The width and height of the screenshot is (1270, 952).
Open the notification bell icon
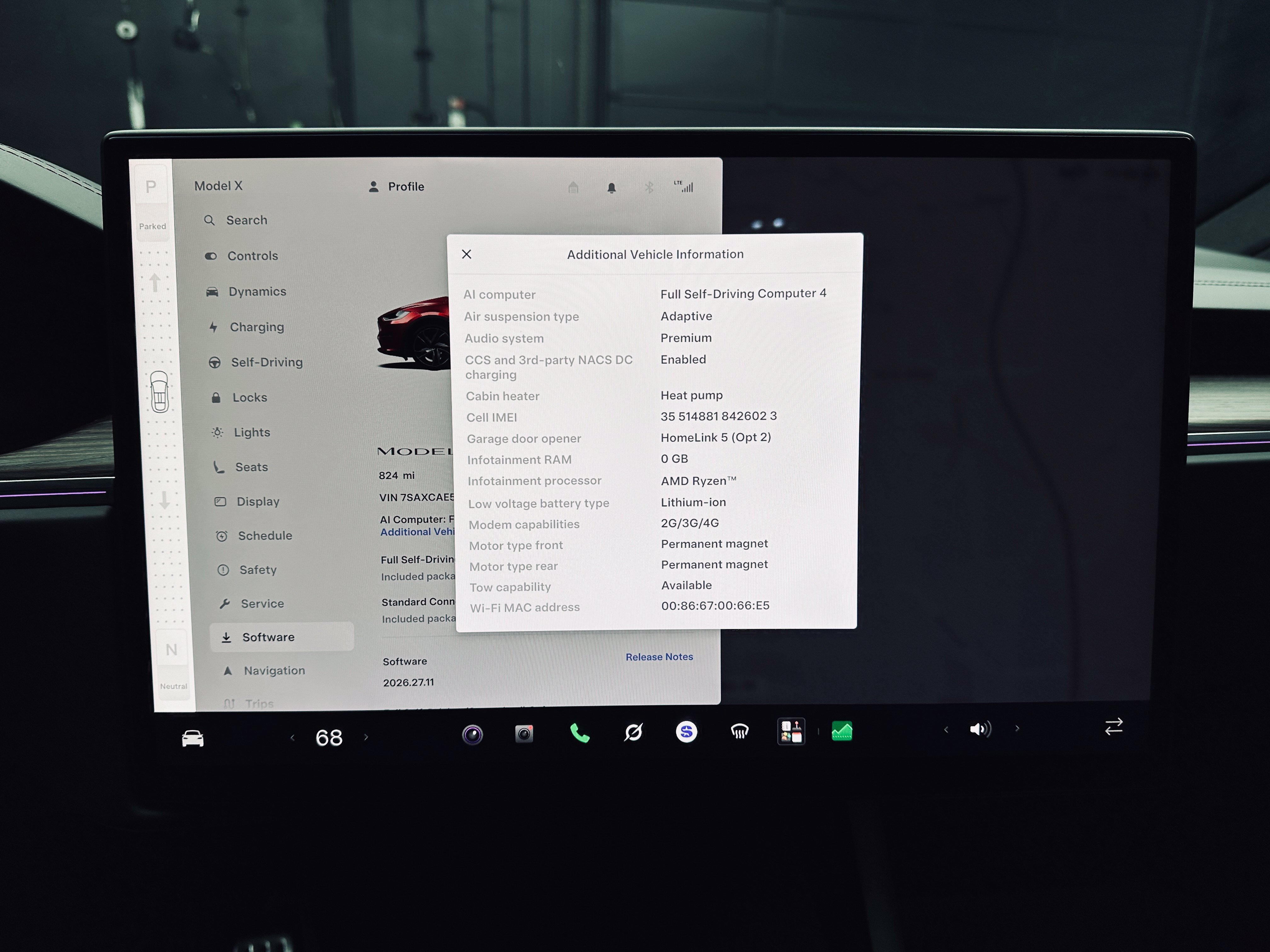(611, 188)
